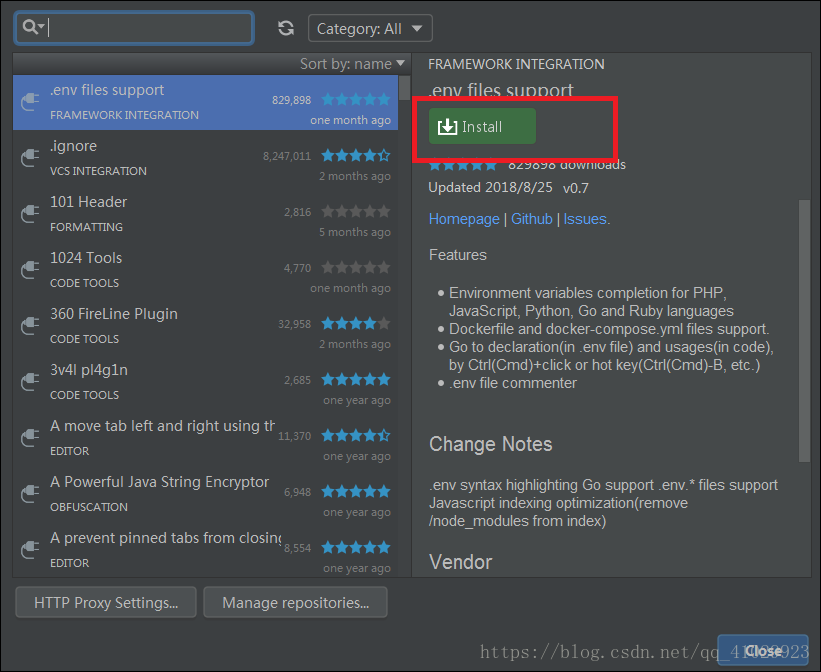Click the 1024 Tools plugin icon
821x672 pixels.
pos(30,269)
